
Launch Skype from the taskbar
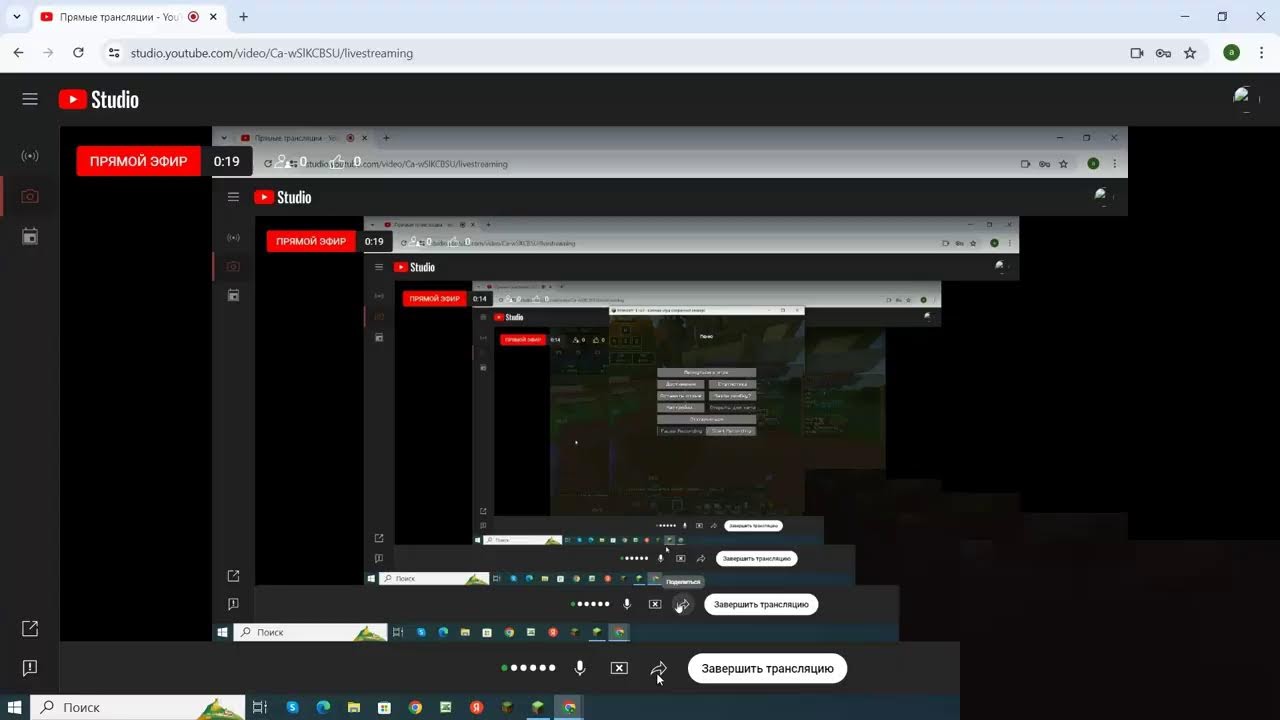[x=292, y=707]
